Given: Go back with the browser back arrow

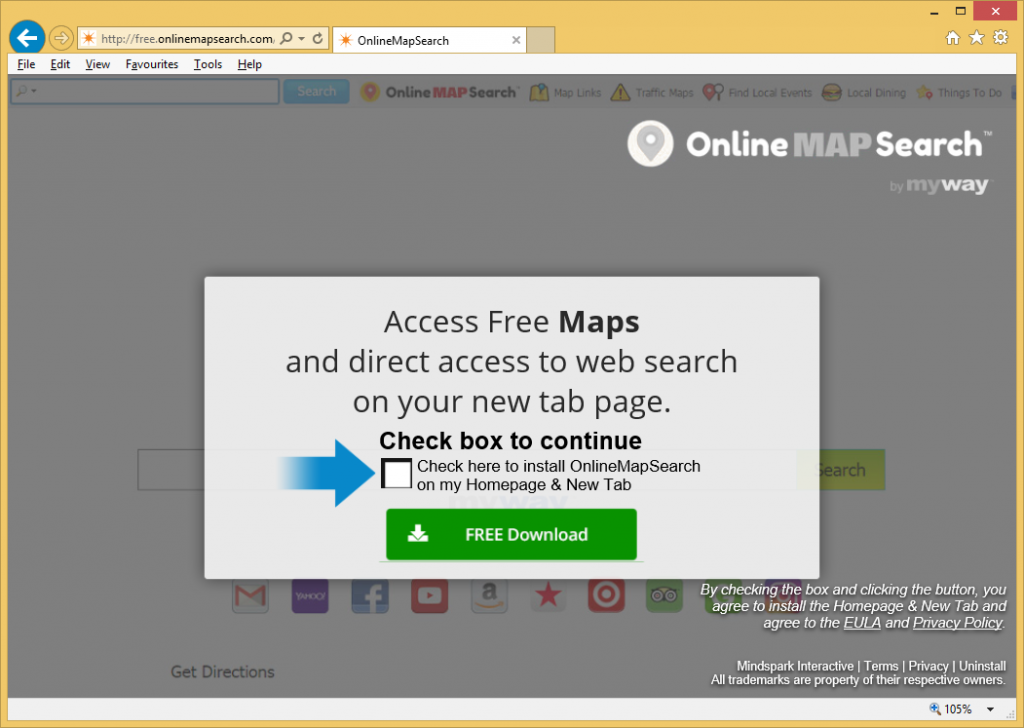Looking at the screenshot, I should [26, 38].
